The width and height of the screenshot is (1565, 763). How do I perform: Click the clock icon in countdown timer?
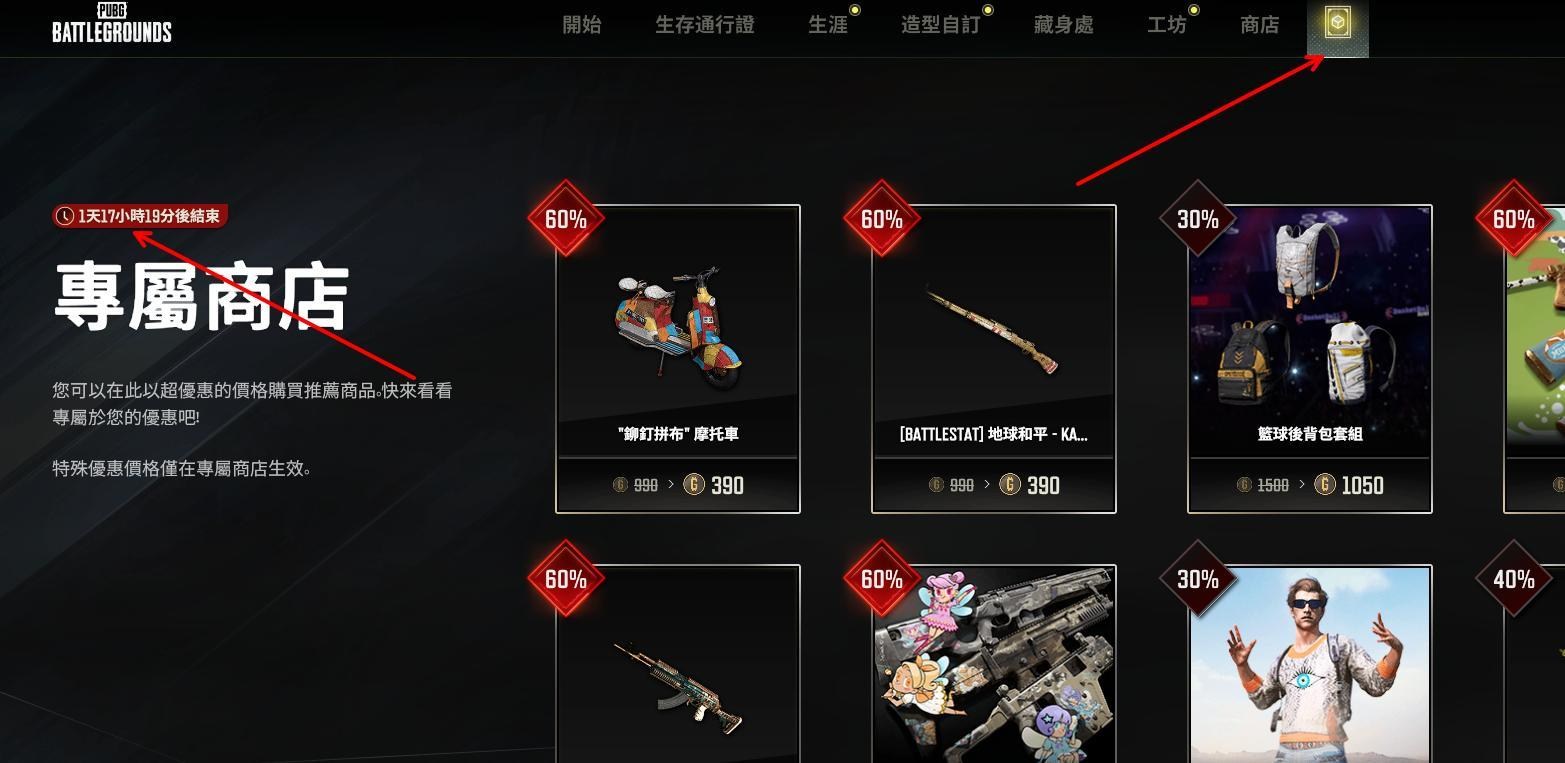[x=65, y=216]
